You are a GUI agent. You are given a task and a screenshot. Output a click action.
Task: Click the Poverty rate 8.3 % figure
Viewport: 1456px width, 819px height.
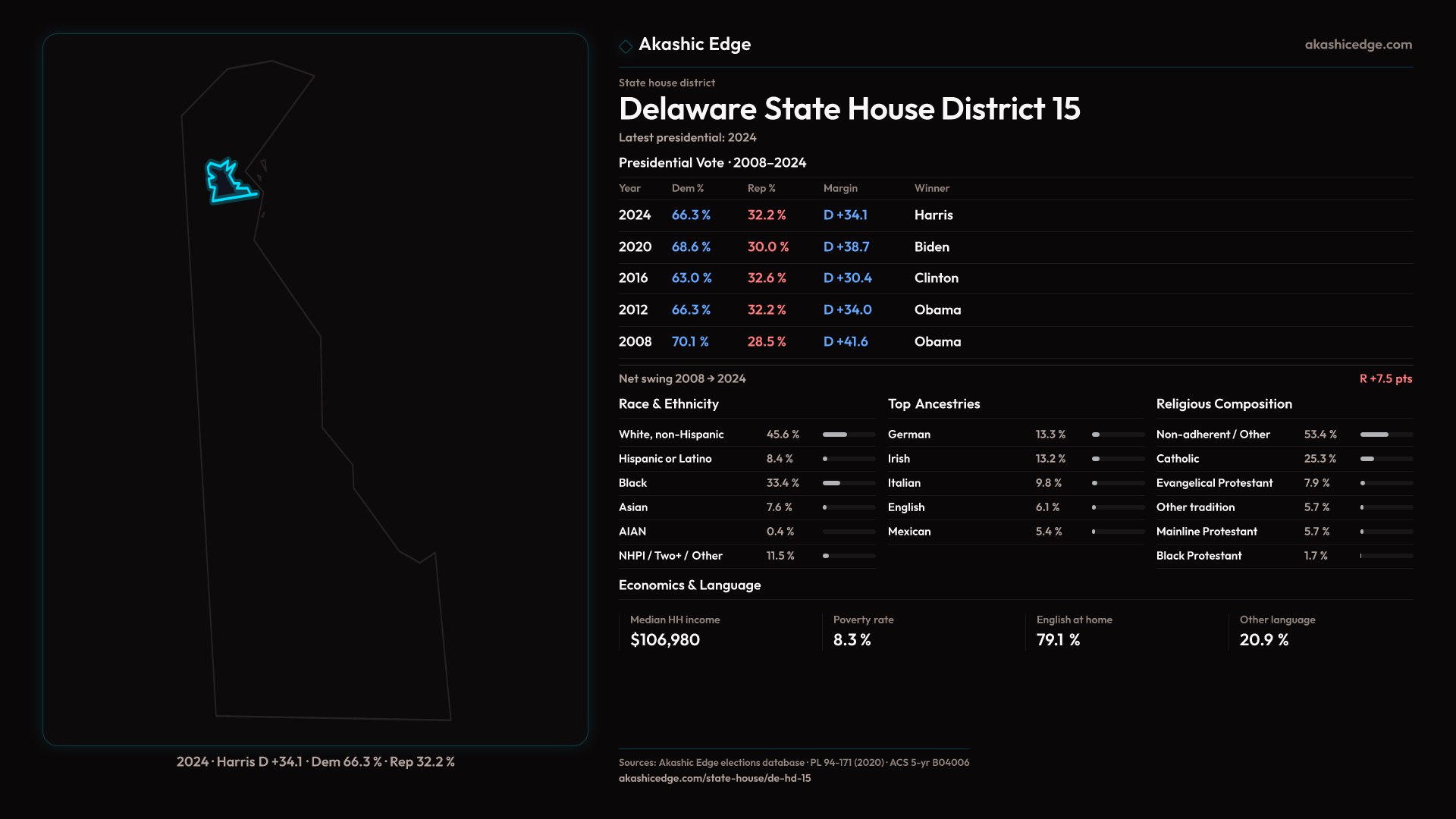click(x=852, y=640)
